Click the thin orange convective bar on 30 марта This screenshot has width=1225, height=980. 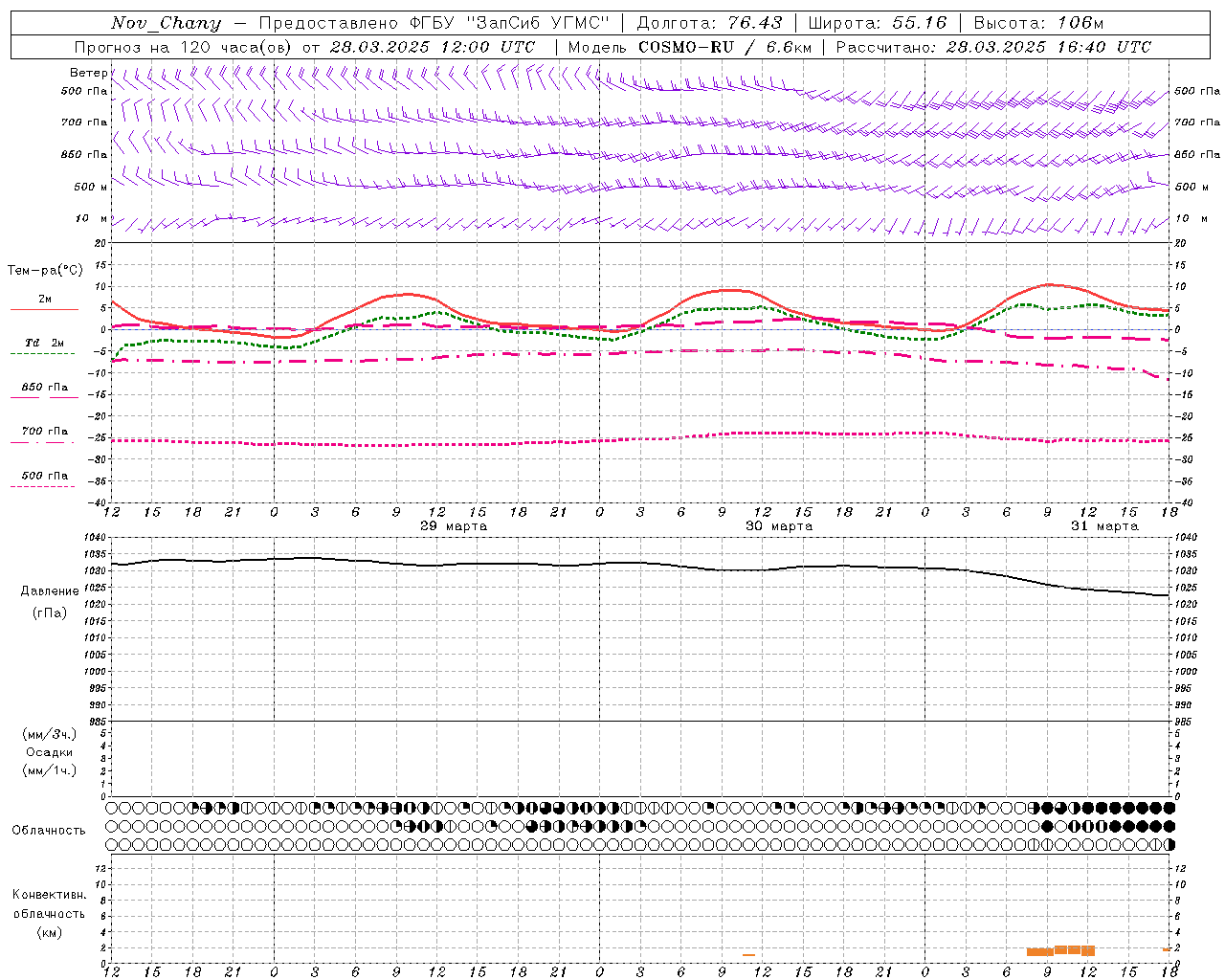(748, 954)
